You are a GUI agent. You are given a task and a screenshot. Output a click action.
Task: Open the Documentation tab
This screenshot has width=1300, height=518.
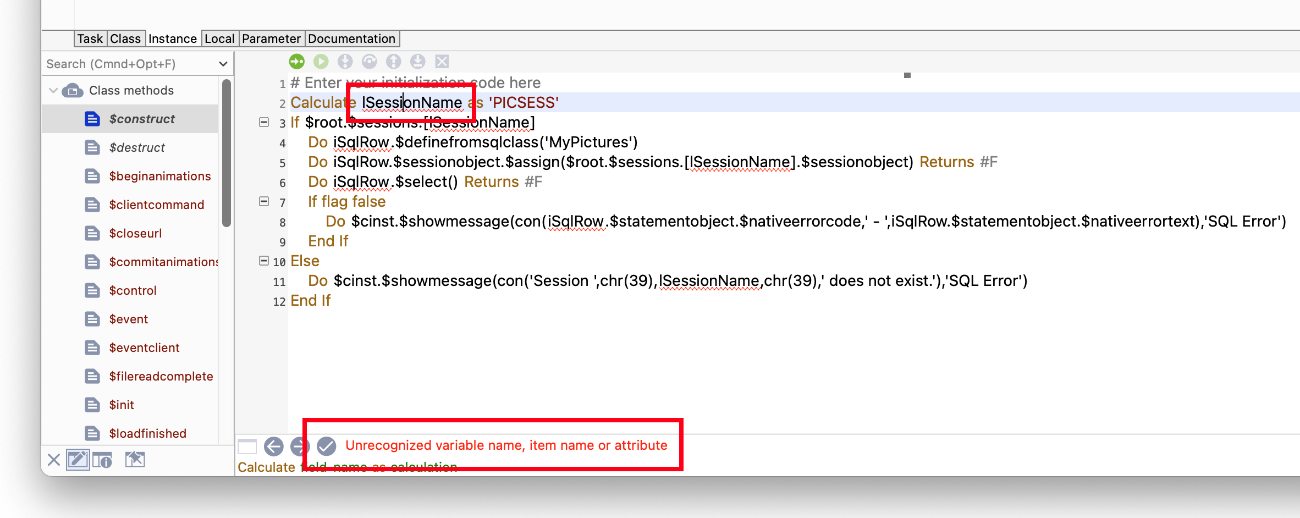(352, 39)
